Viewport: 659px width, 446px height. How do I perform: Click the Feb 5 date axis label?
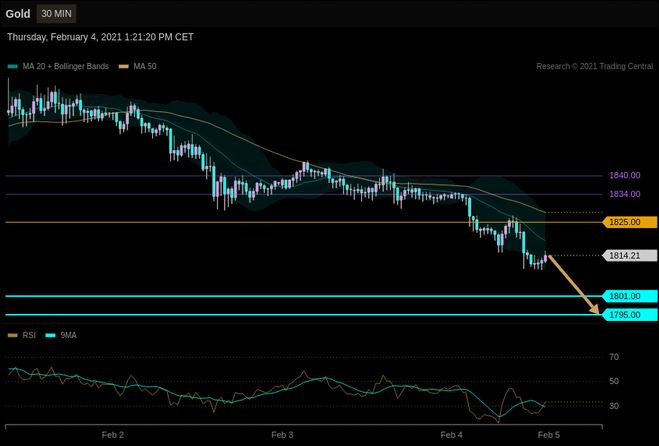click(549, 435)
